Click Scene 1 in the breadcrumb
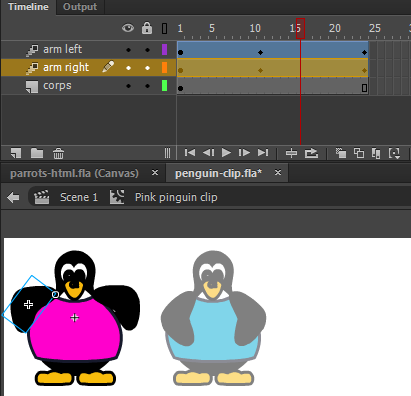Image resolution: width=411 pixels, height=396 pixels. (79, 197)
